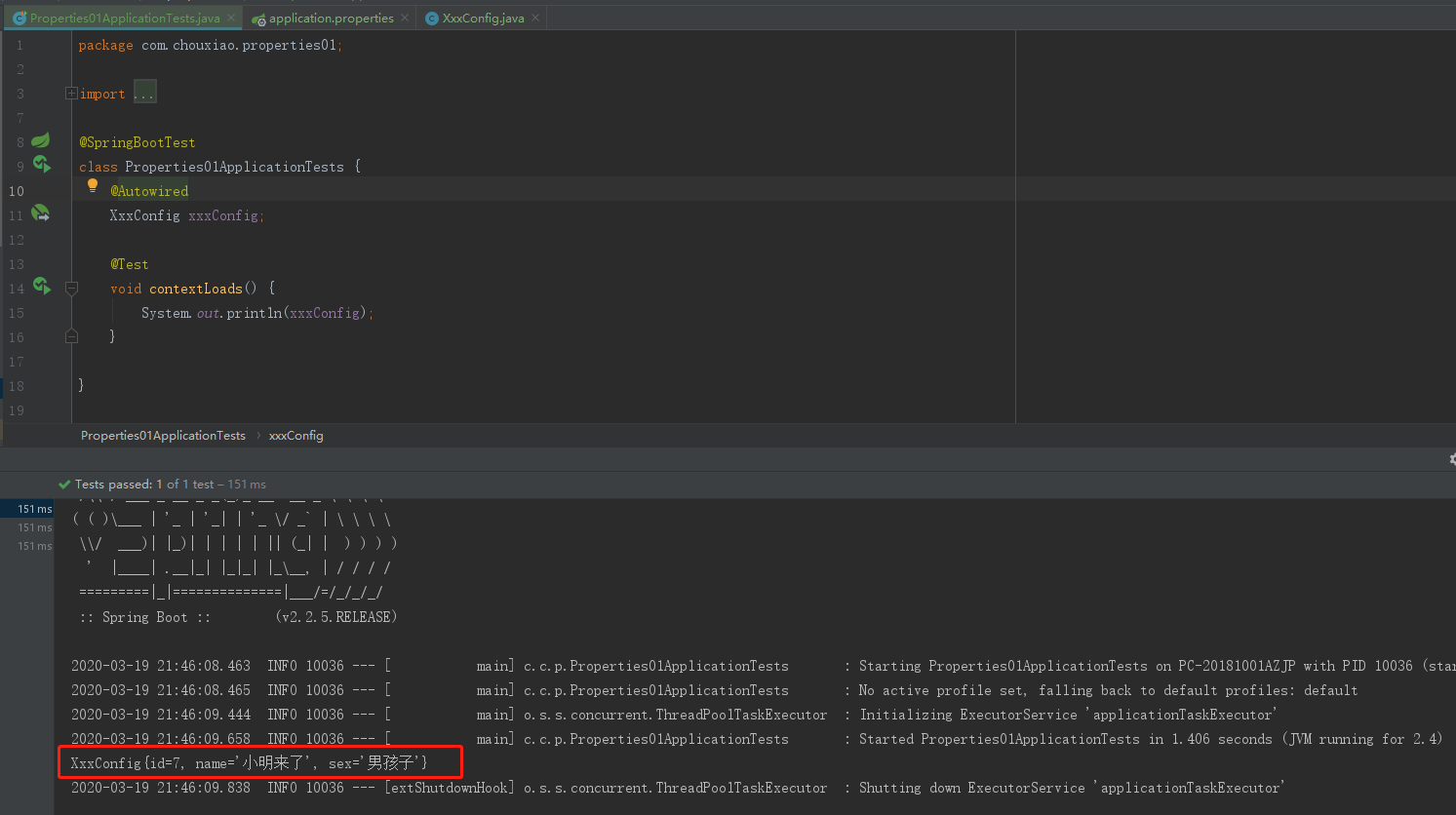This screenshot has width=1456, height=815.
Task: Click the Initializing ExecutorService log line
Action: pos(674,715)
